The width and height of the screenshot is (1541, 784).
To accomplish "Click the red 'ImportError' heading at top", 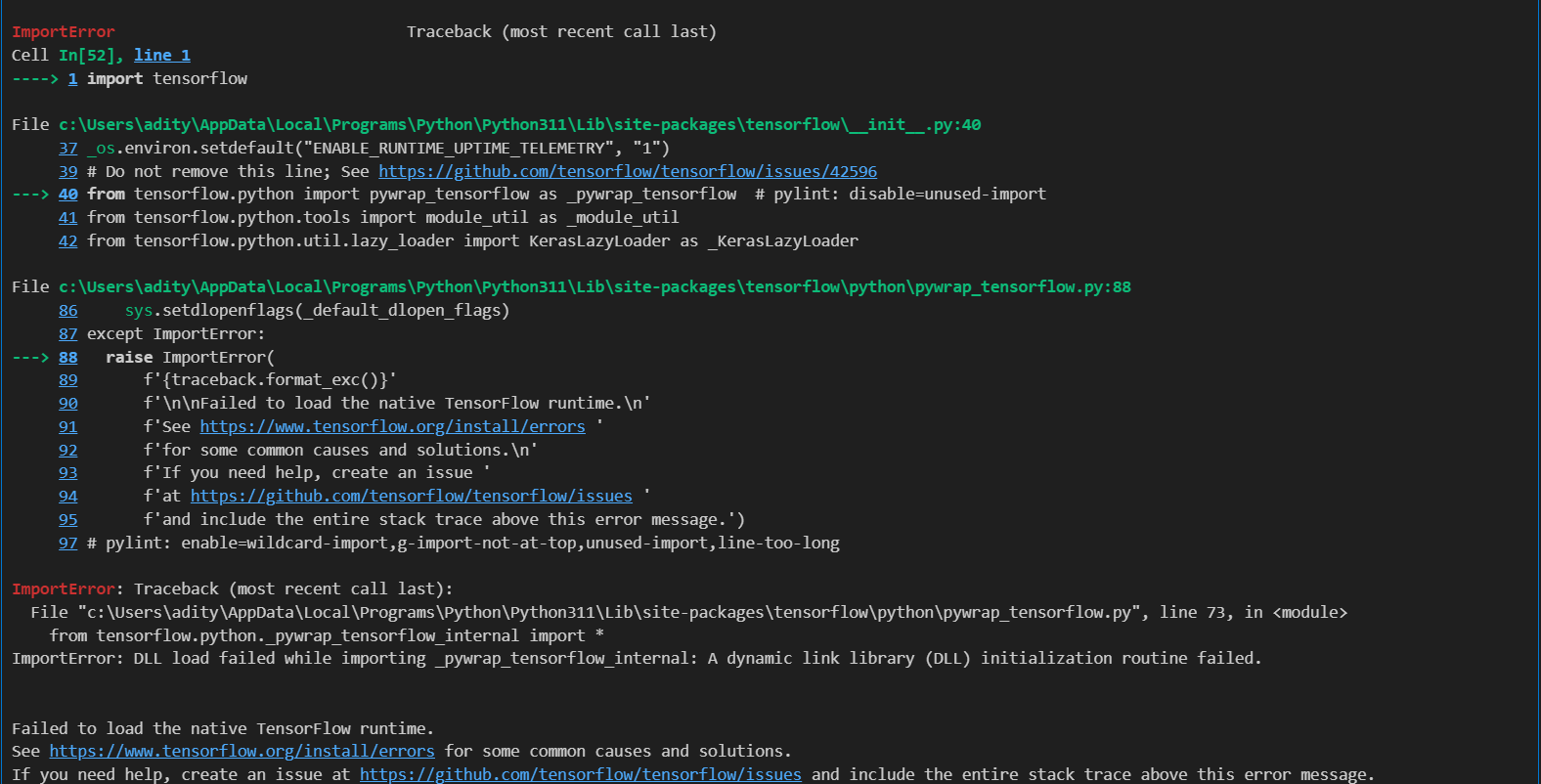I will pyautogui.click(x=64, y=31).
